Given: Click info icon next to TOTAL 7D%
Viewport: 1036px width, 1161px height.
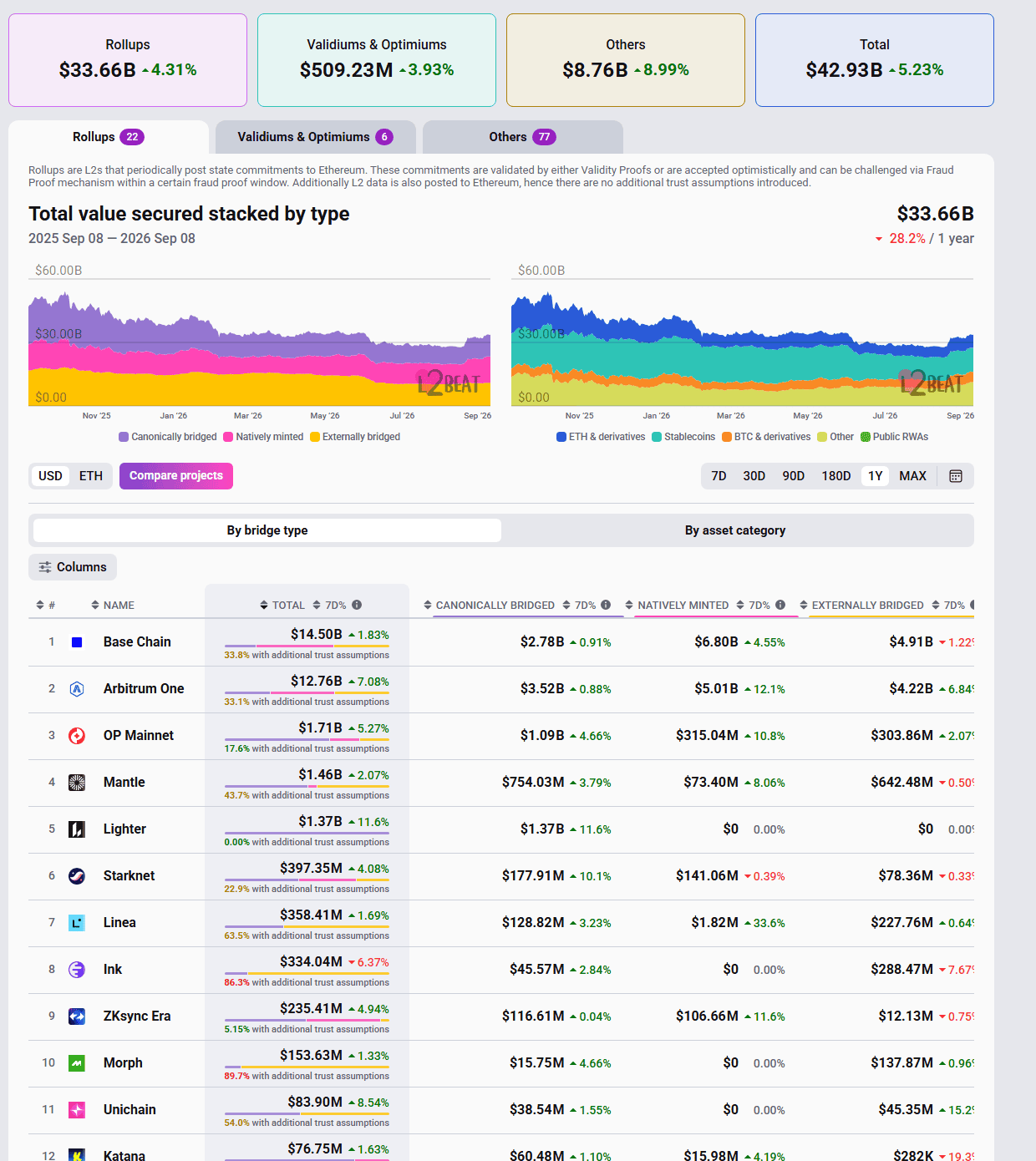Looking at the screenshot, I should coord(357,605).
